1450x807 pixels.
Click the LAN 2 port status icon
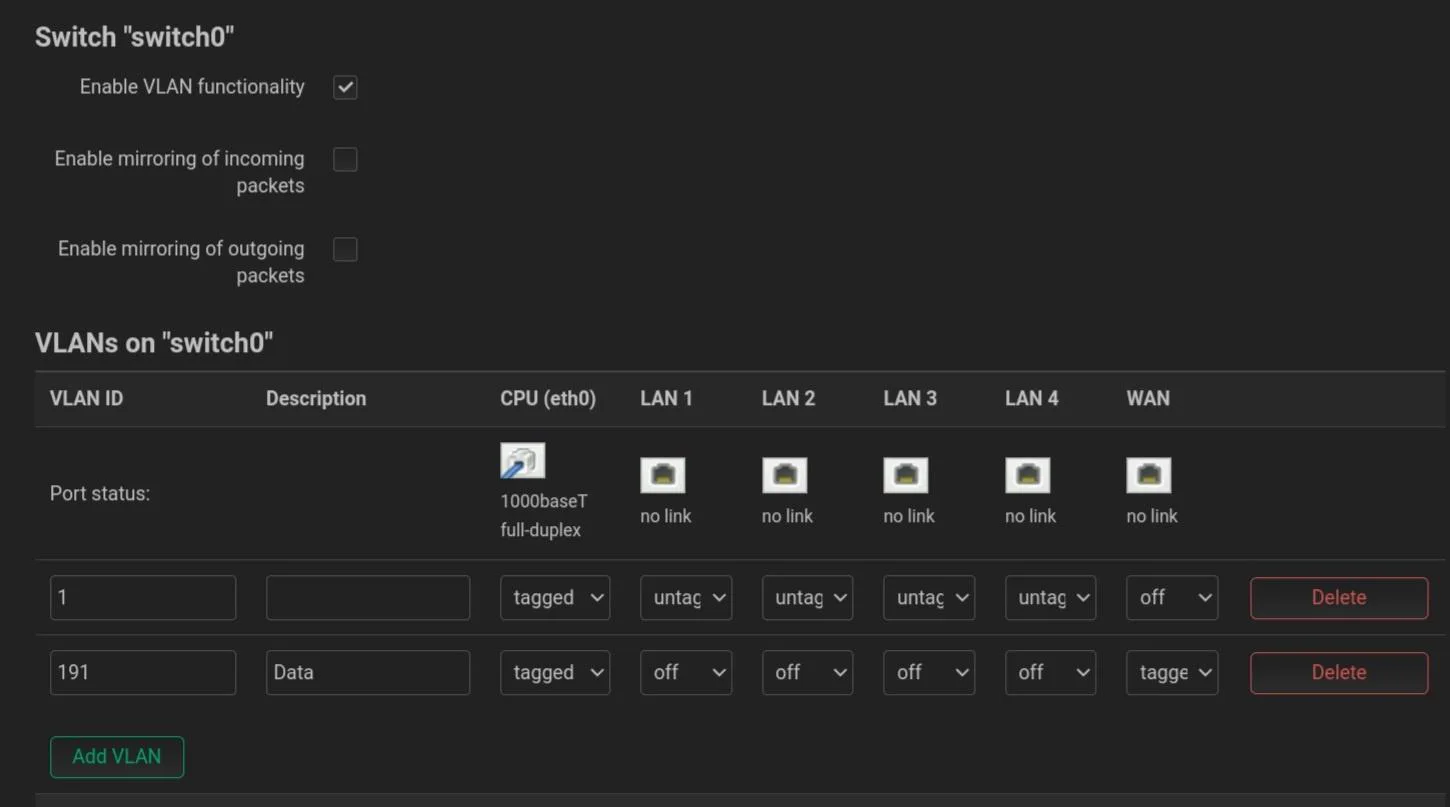784,475
